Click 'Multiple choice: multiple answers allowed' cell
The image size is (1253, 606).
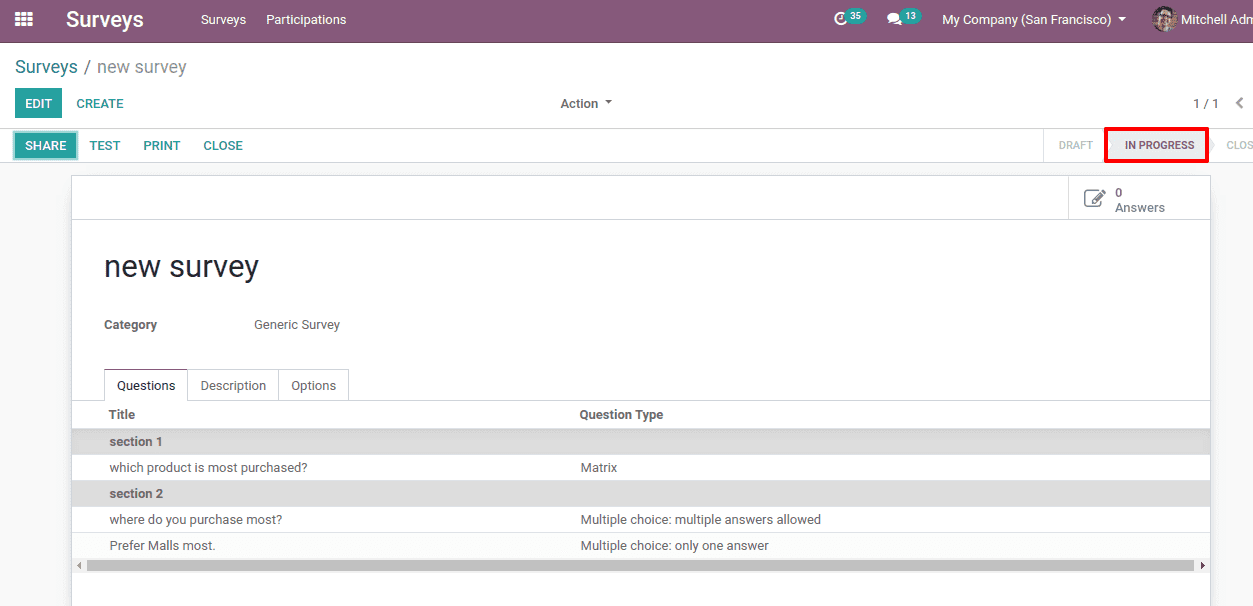701,519
